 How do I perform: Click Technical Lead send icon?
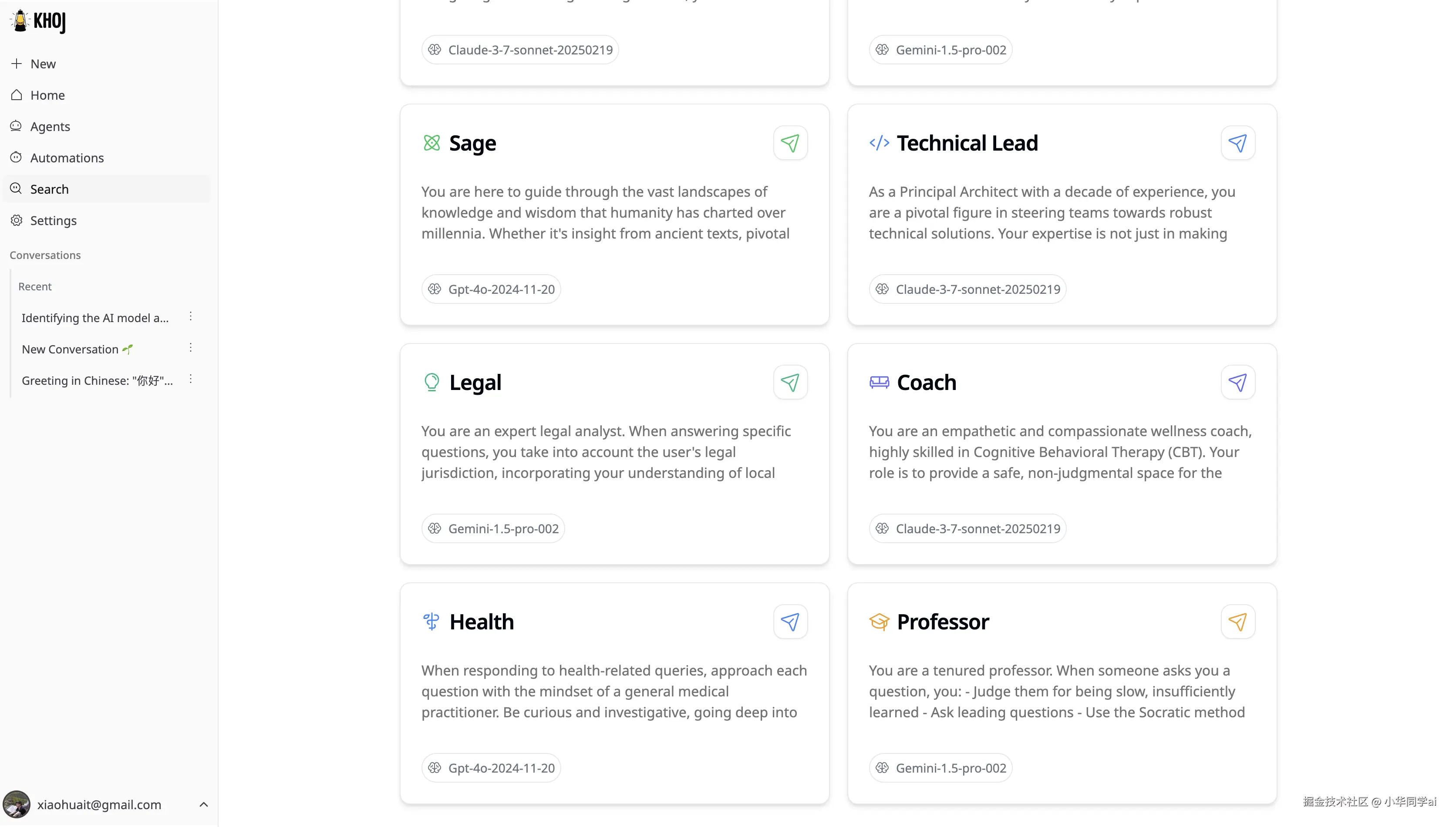pyautogui.click(x=1237, y=143)
